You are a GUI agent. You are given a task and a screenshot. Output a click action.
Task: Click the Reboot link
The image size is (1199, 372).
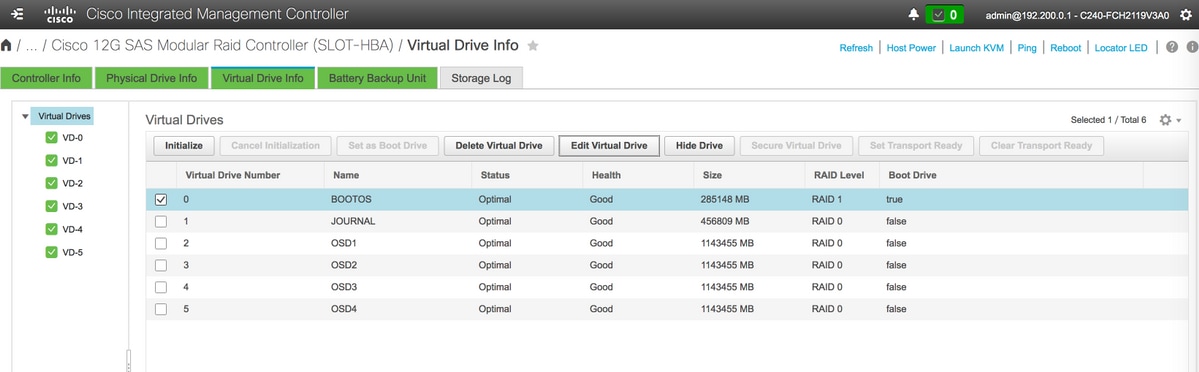pos(1066,47)
